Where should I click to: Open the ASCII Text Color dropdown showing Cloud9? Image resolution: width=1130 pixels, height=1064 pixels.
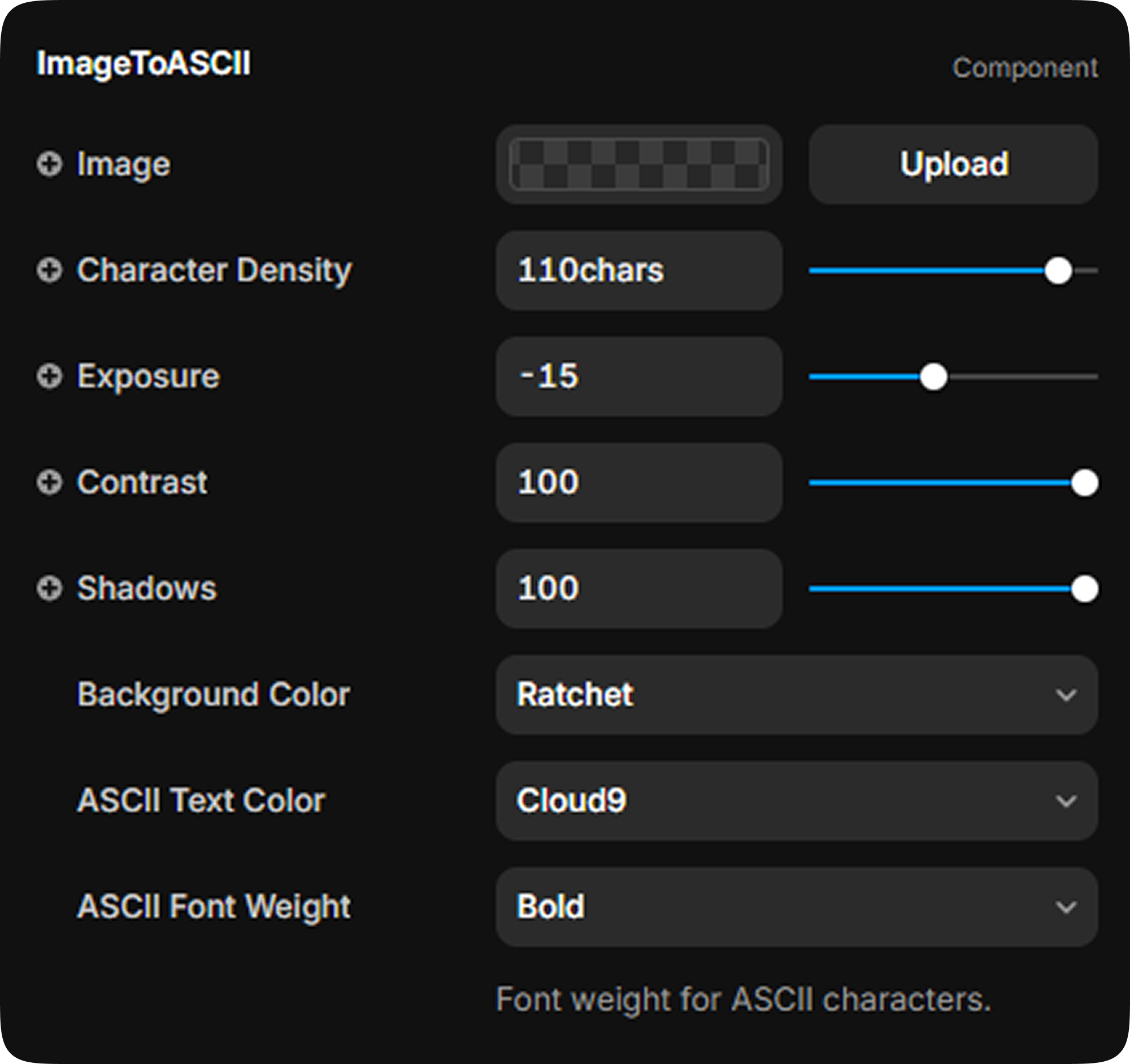click(796, 801)
